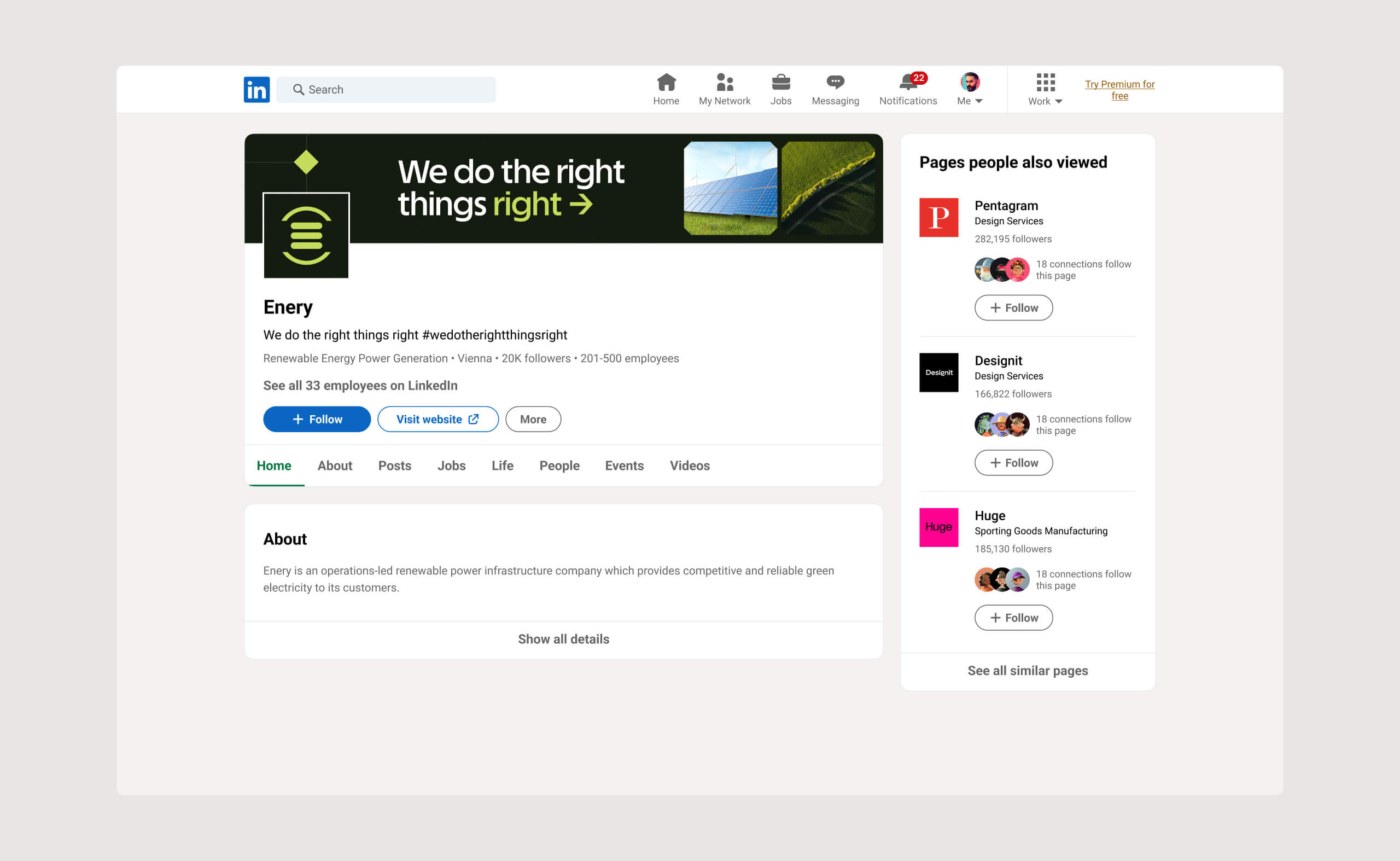Follow the Enery page
The width and height of the screenshot is (1400, 861).
tap(317, 419)
